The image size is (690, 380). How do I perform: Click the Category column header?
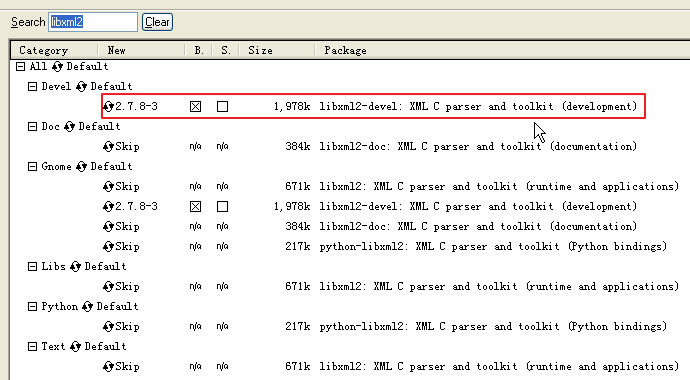coord(54,50)
